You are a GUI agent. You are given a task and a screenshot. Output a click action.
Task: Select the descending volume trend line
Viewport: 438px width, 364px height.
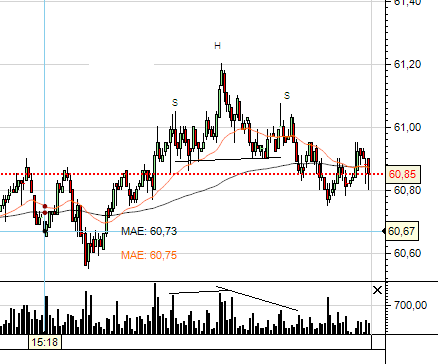click(x=257, y=298)
